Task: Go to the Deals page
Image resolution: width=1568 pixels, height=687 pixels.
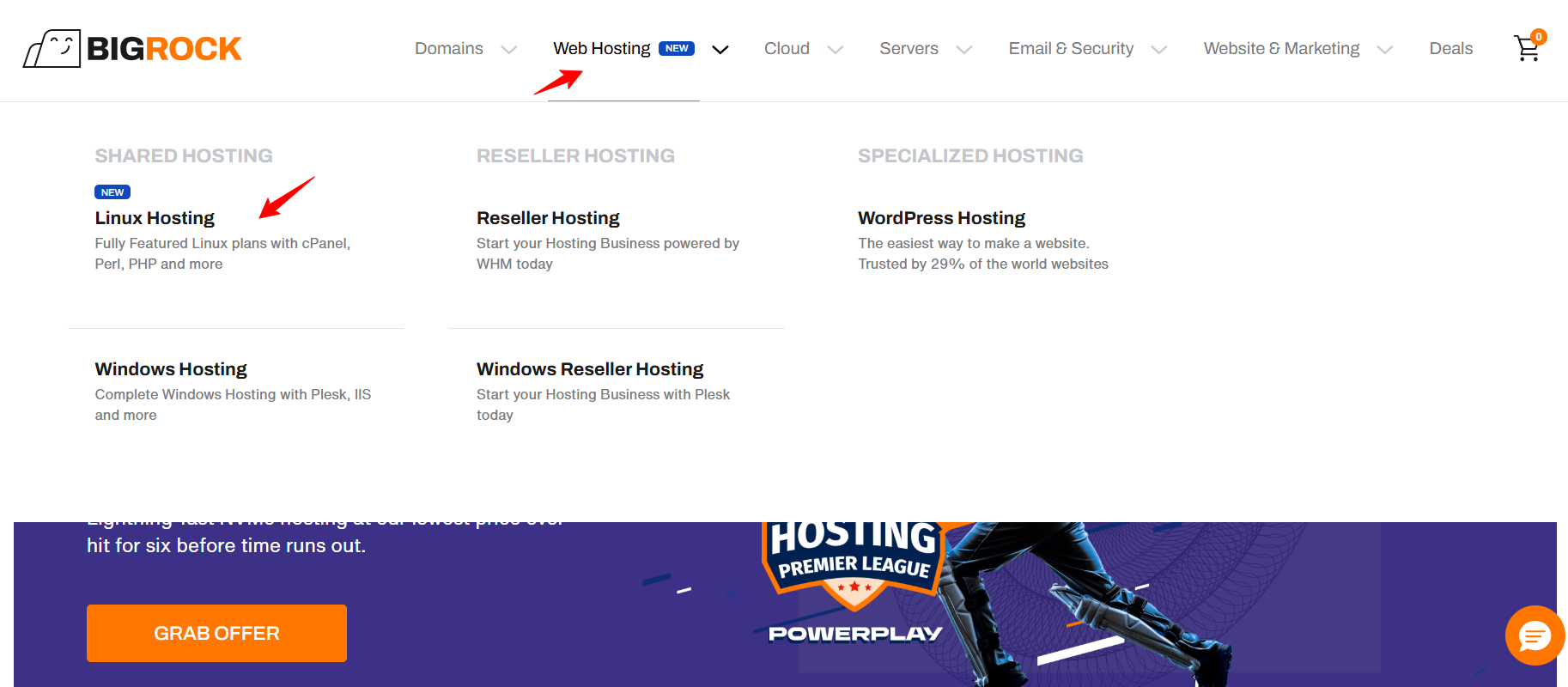Action: tap(1450, 49)
